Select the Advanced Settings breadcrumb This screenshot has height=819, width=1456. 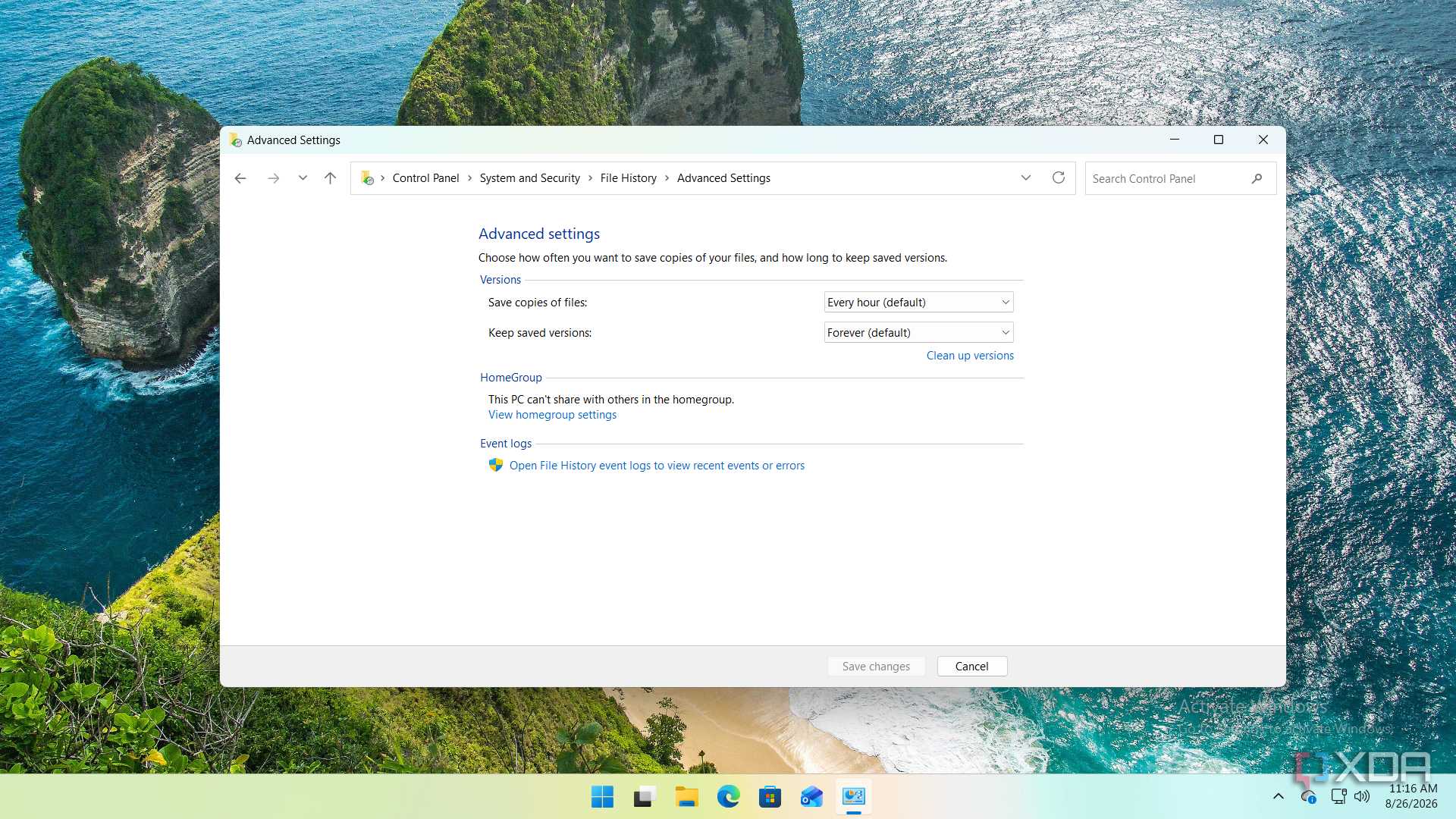pyautogui.click(x=723, y=178)
